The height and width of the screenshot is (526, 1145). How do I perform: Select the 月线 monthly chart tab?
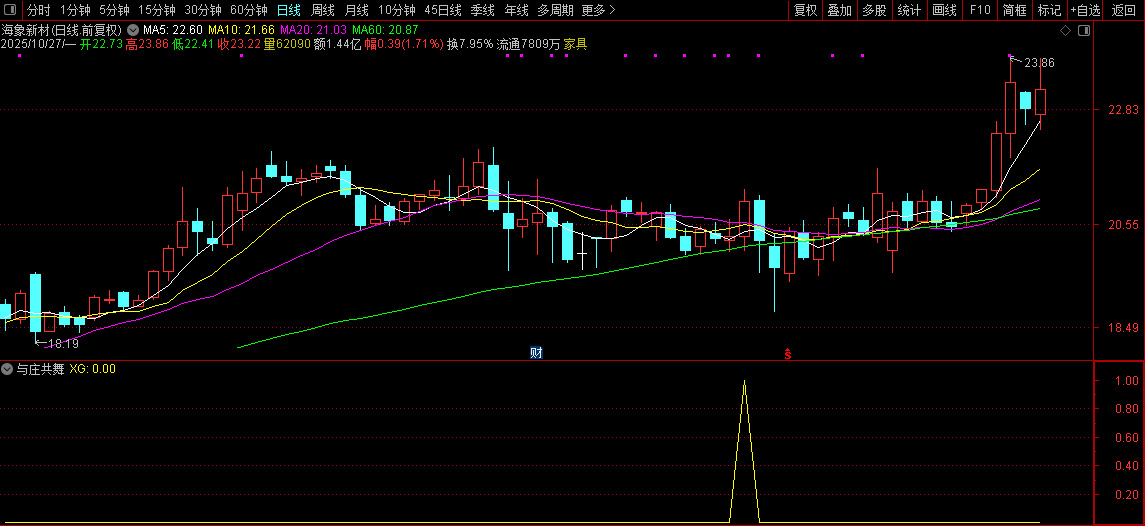(x=356, y=10)
